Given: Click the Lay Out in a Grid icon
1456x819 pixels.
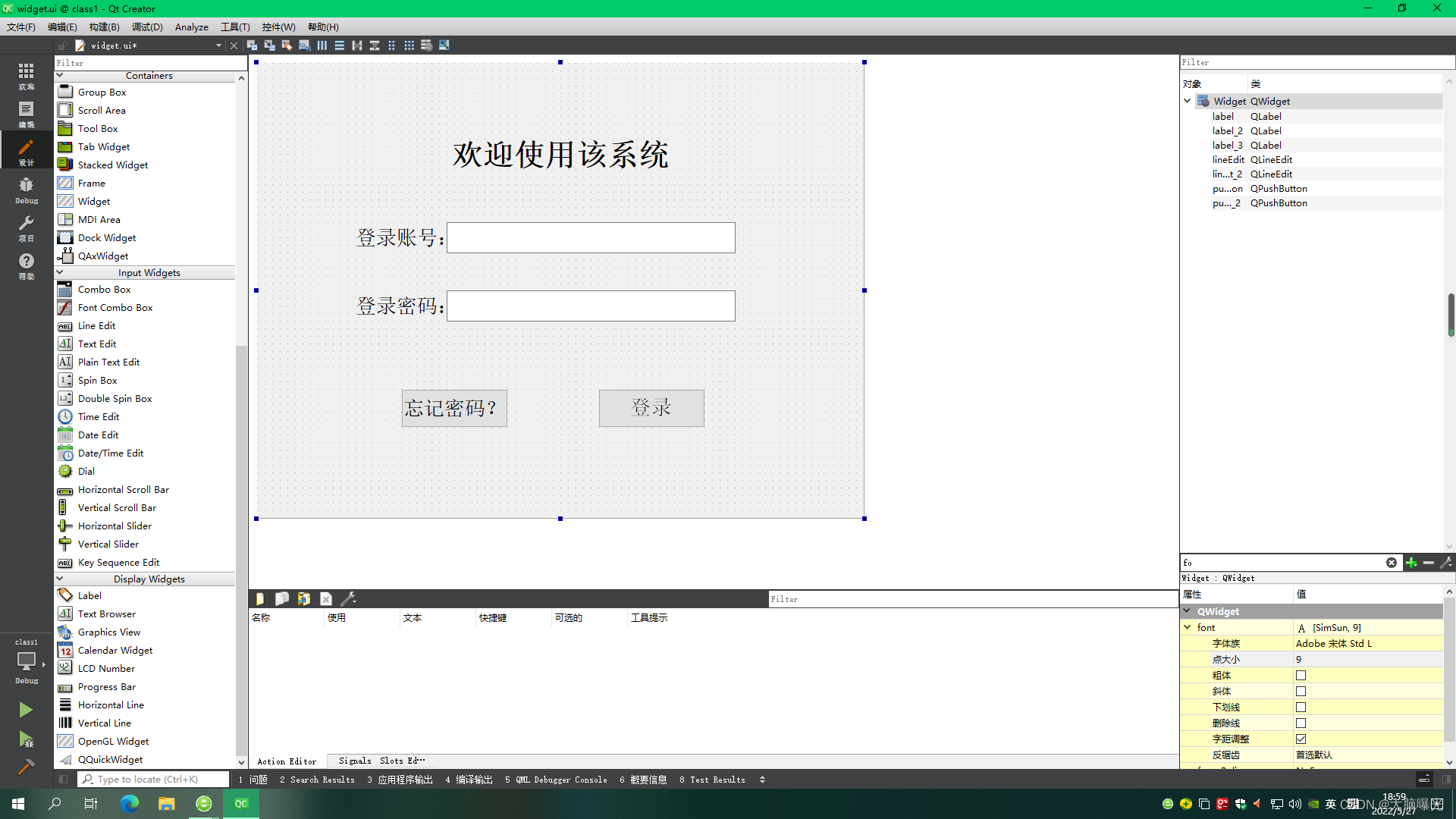Looking at the screenshot, I should [x=409, y=45].
